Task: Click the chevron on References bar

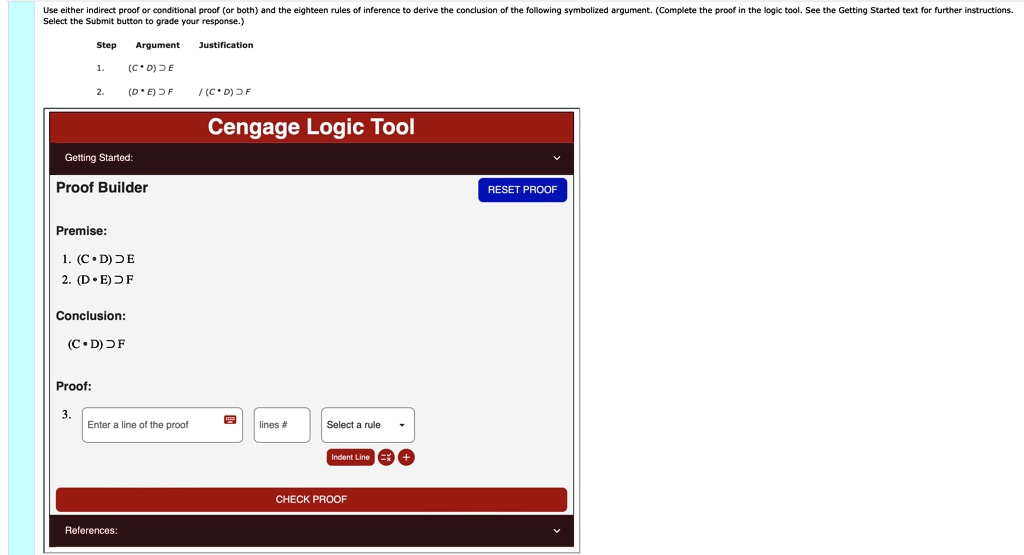Action: [x=556, y=531]
